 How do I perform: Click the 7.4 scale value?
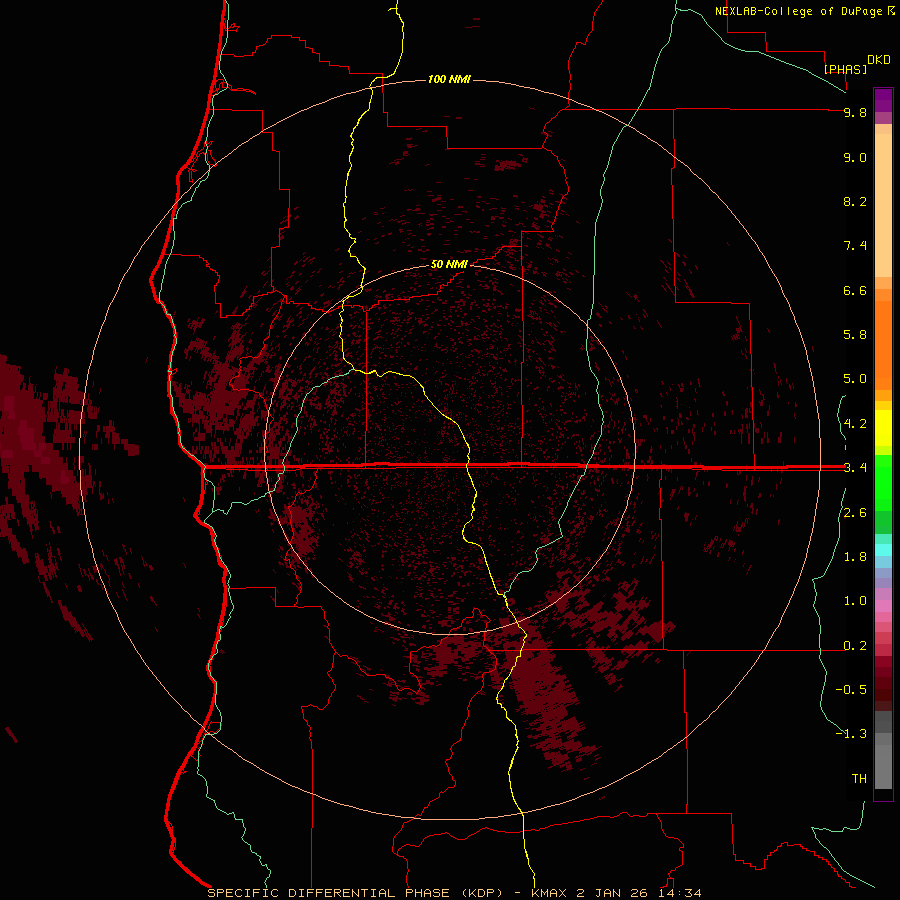click(855, 246)
